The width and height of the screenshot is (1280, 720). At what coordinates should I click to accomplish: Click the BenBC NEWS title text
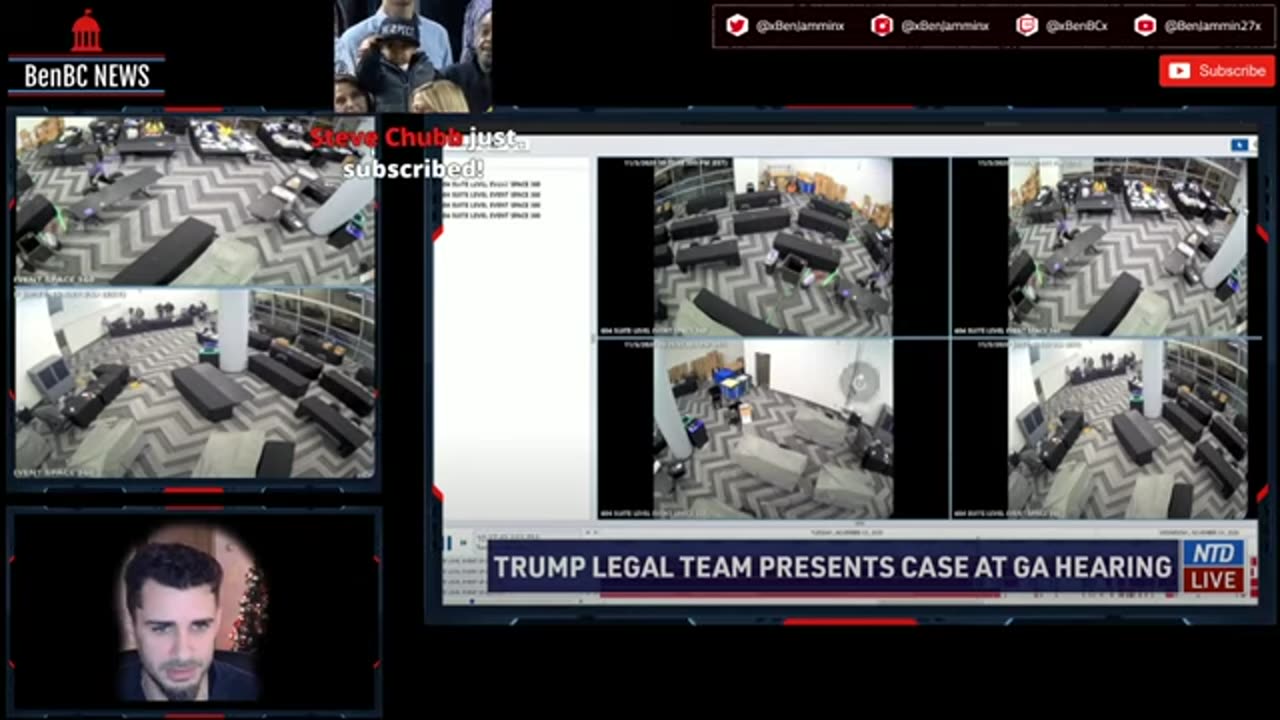86,77
